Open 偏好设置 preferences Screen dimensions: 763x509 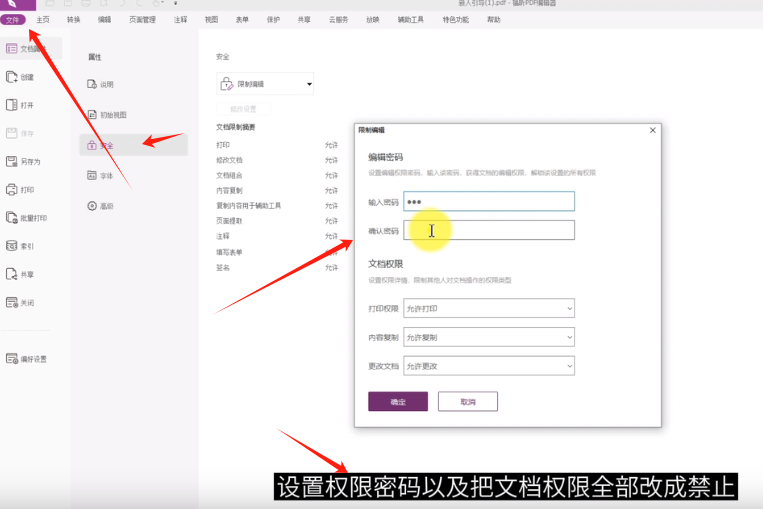point(26,359)
